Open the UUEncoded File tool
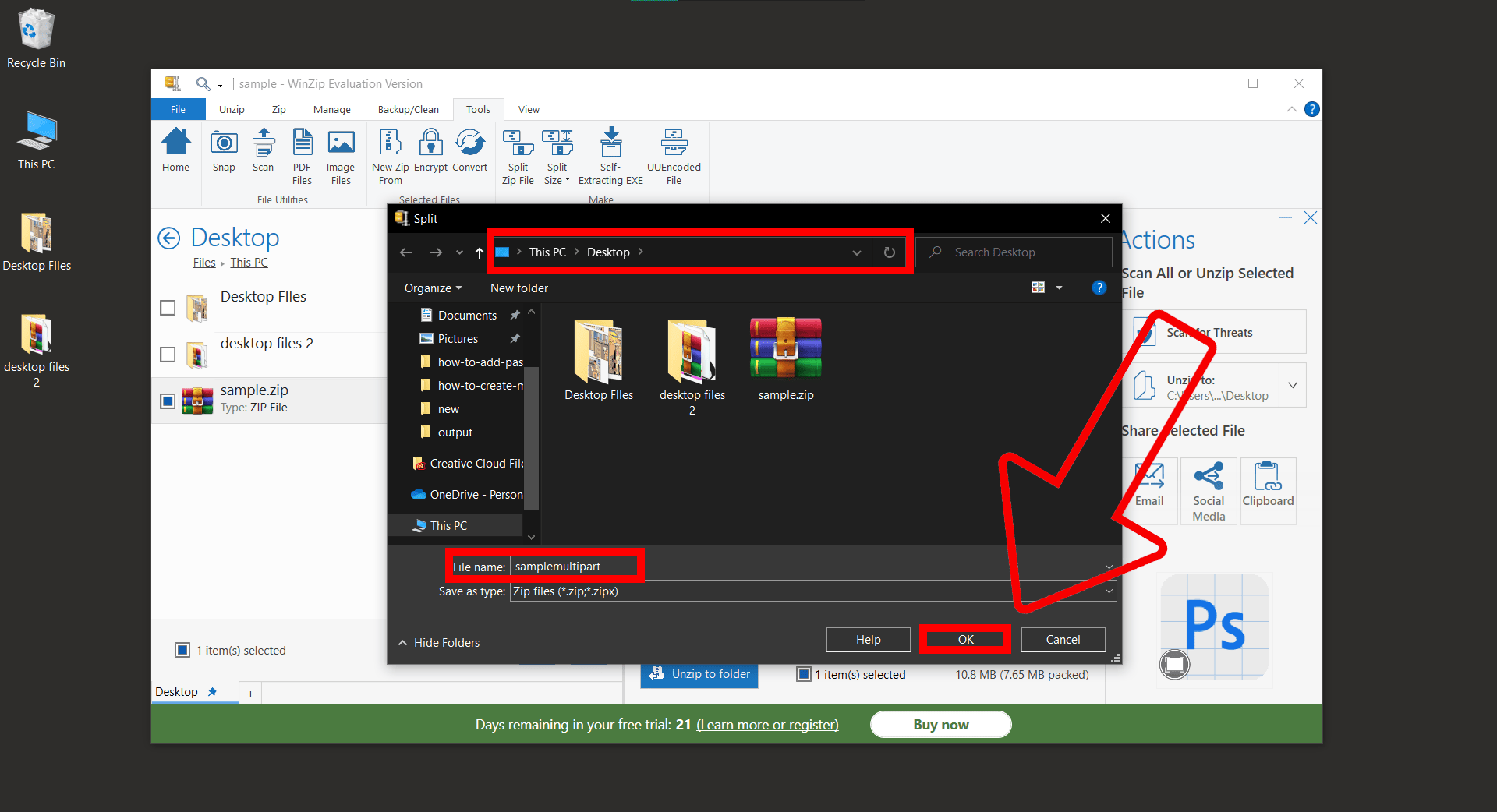Screen dimensions: 1497x812 674,156
